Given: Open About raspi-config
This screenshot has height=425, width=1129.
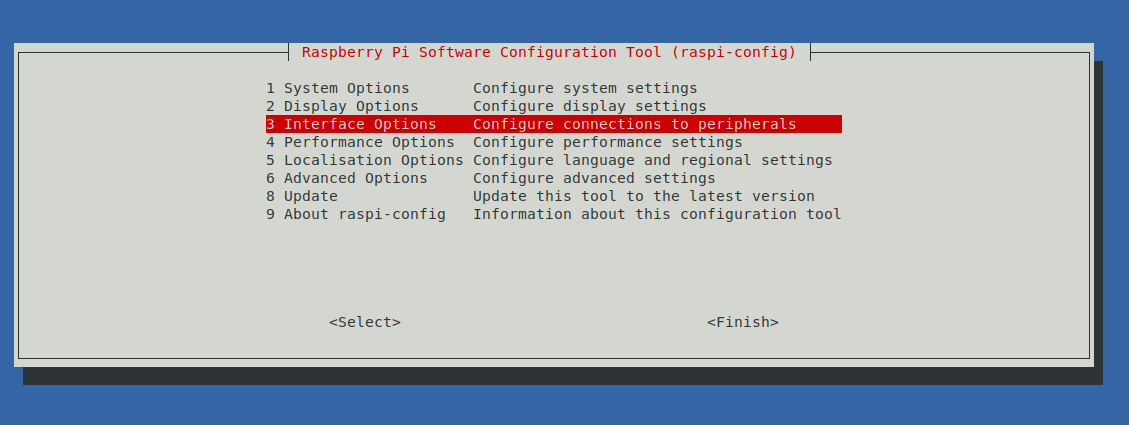Looking at the screenshot, I should coord(364,214).
